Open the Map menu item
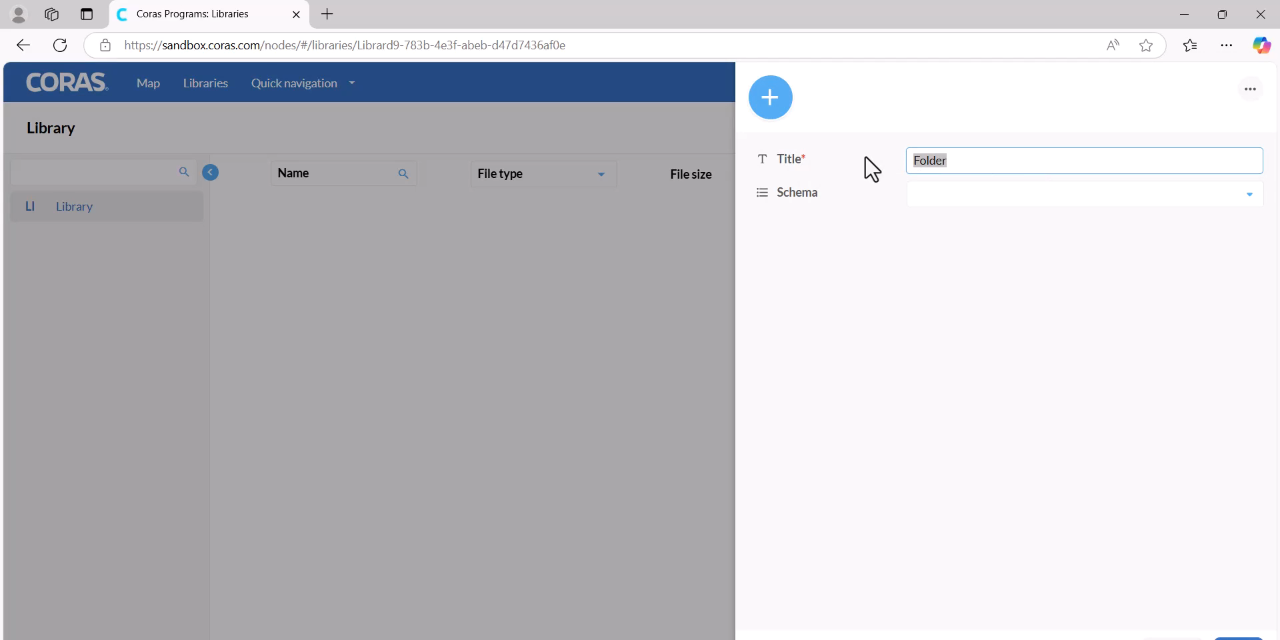 click(x=148, y=83)
